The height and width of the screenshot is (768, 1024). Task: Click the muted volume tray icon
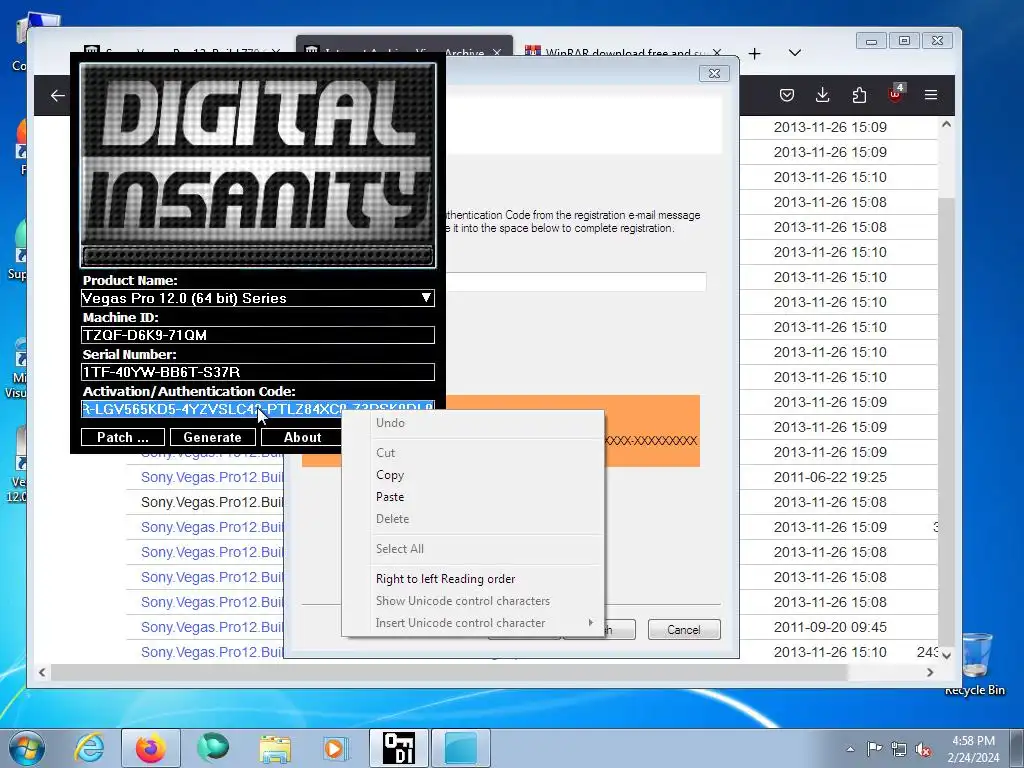click(x=923, y=750)
